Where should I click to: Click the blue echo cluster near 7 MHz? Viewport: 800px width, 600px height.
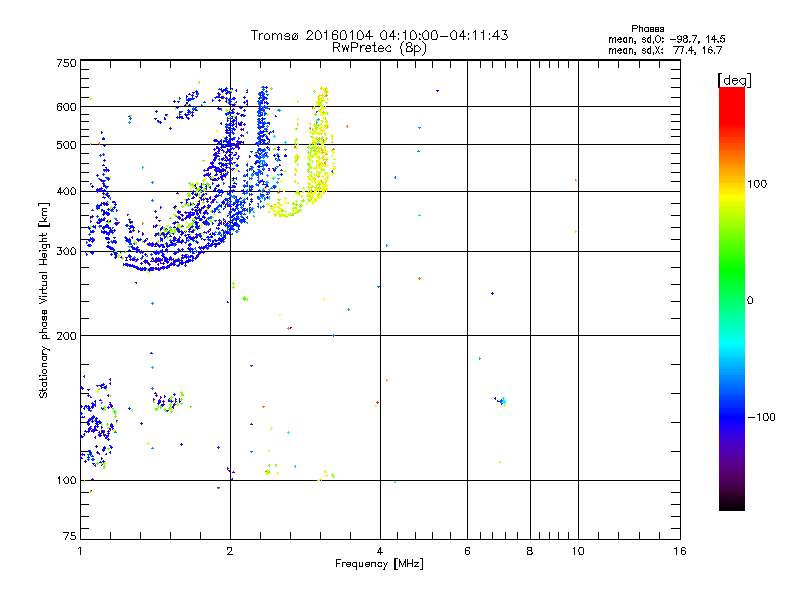pos(501,401)
